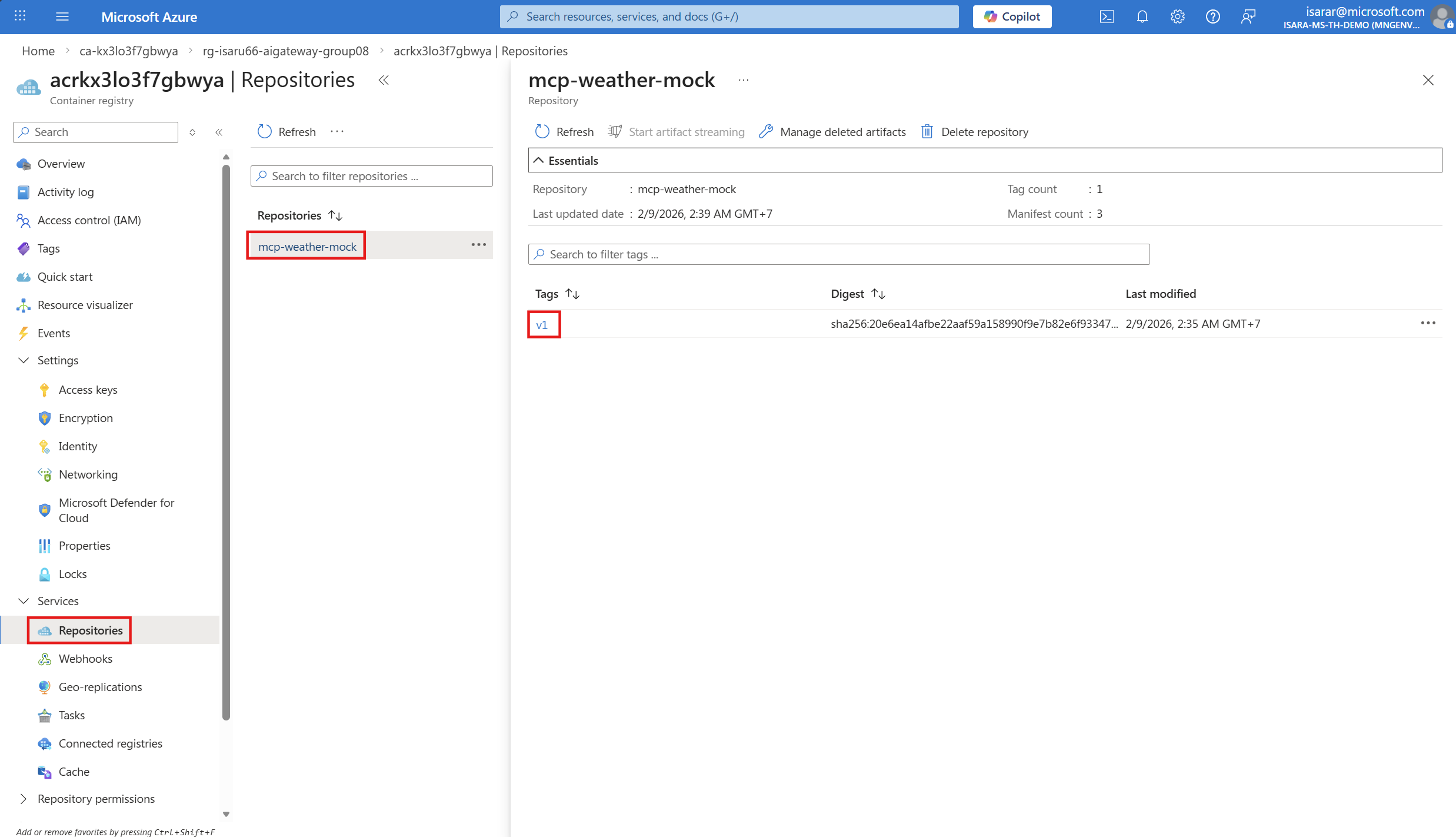Select Repositories in the sidebar

click(91, 630)
